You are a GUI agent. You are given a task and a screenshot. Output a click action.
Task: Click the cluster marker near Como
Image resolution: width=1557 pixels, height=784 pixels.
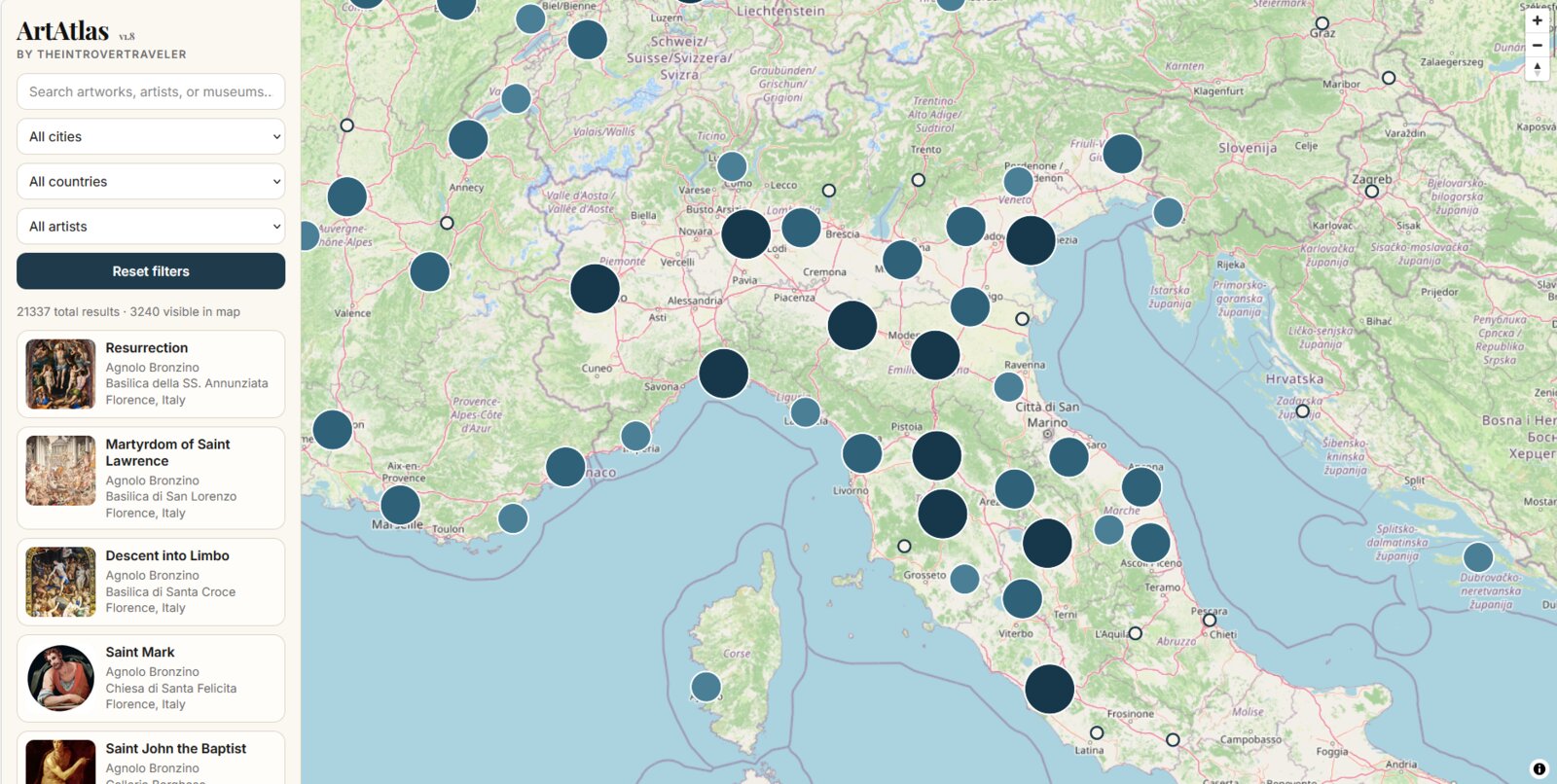pyautogui.click(x=732, y=166)
